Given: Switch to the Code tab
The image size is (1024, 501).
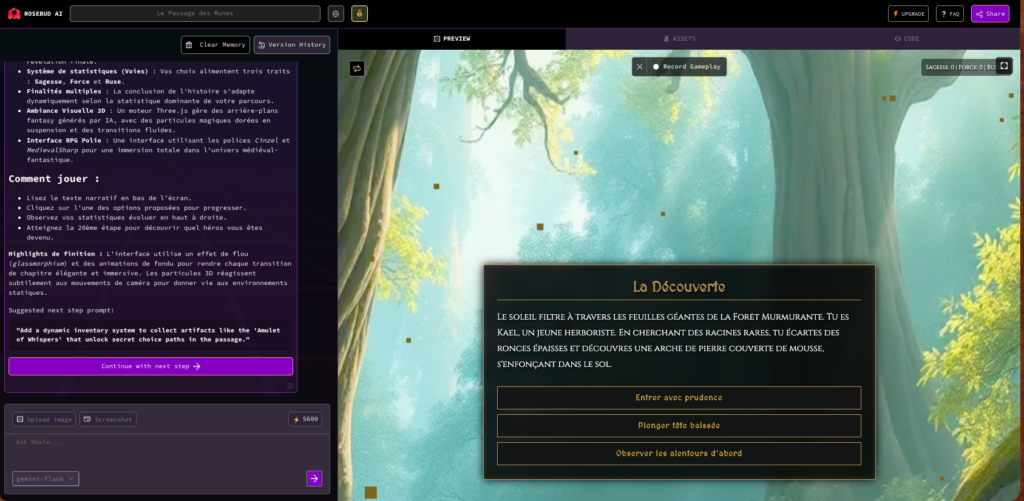Looking at the screenshot, I should pos(908,39).
